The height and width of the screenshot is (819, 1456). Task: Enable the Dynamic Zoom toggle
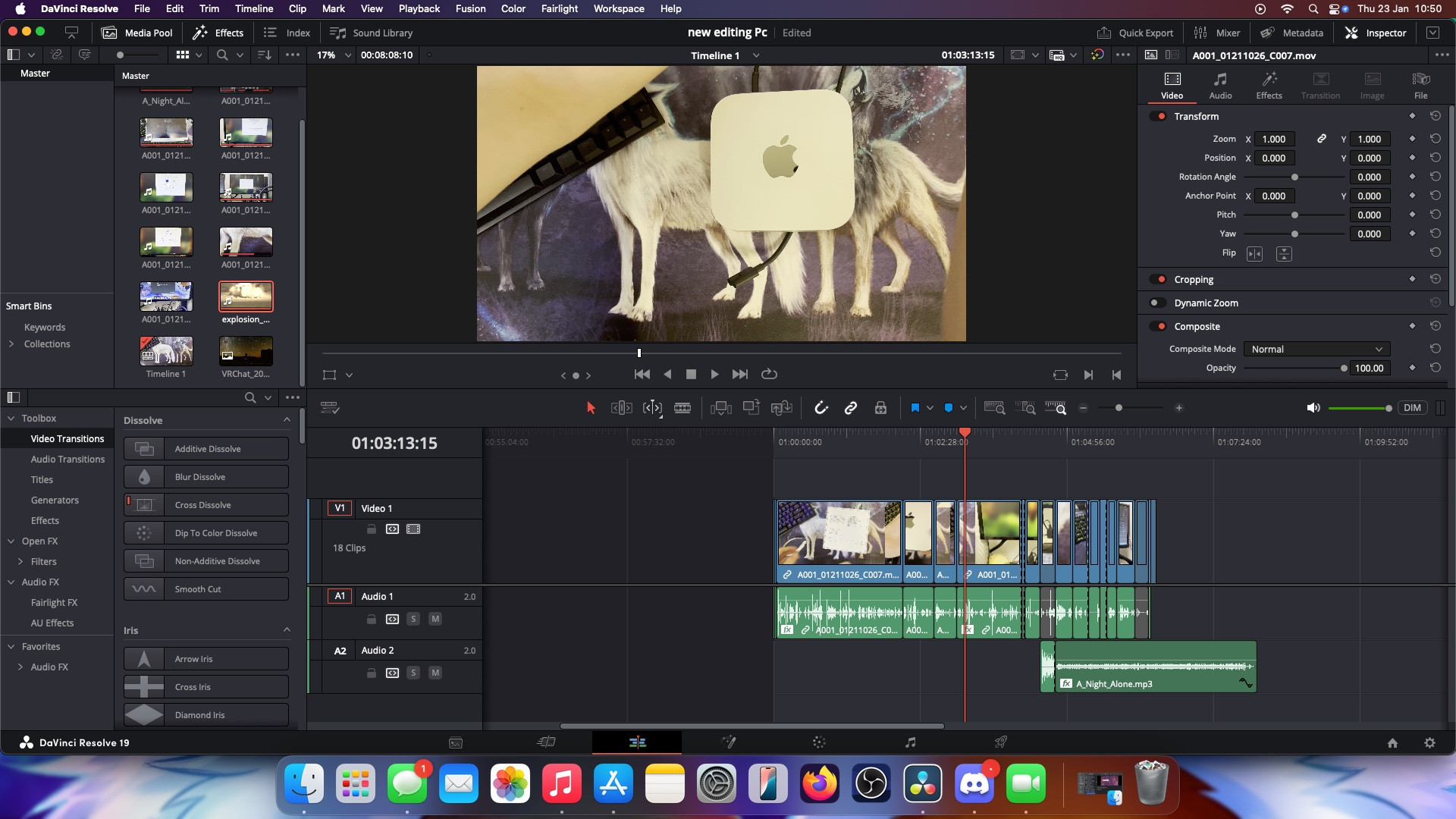coord(1158,303)
